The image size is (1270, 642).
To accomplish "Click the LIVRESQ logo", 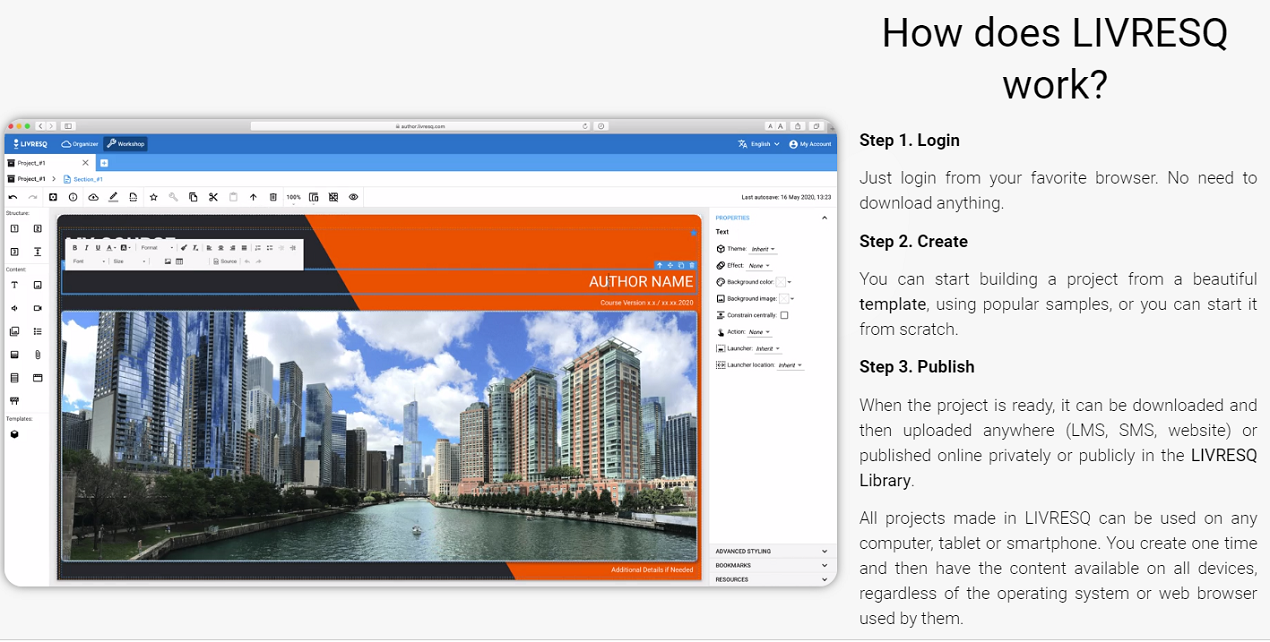I will point(30,144).
